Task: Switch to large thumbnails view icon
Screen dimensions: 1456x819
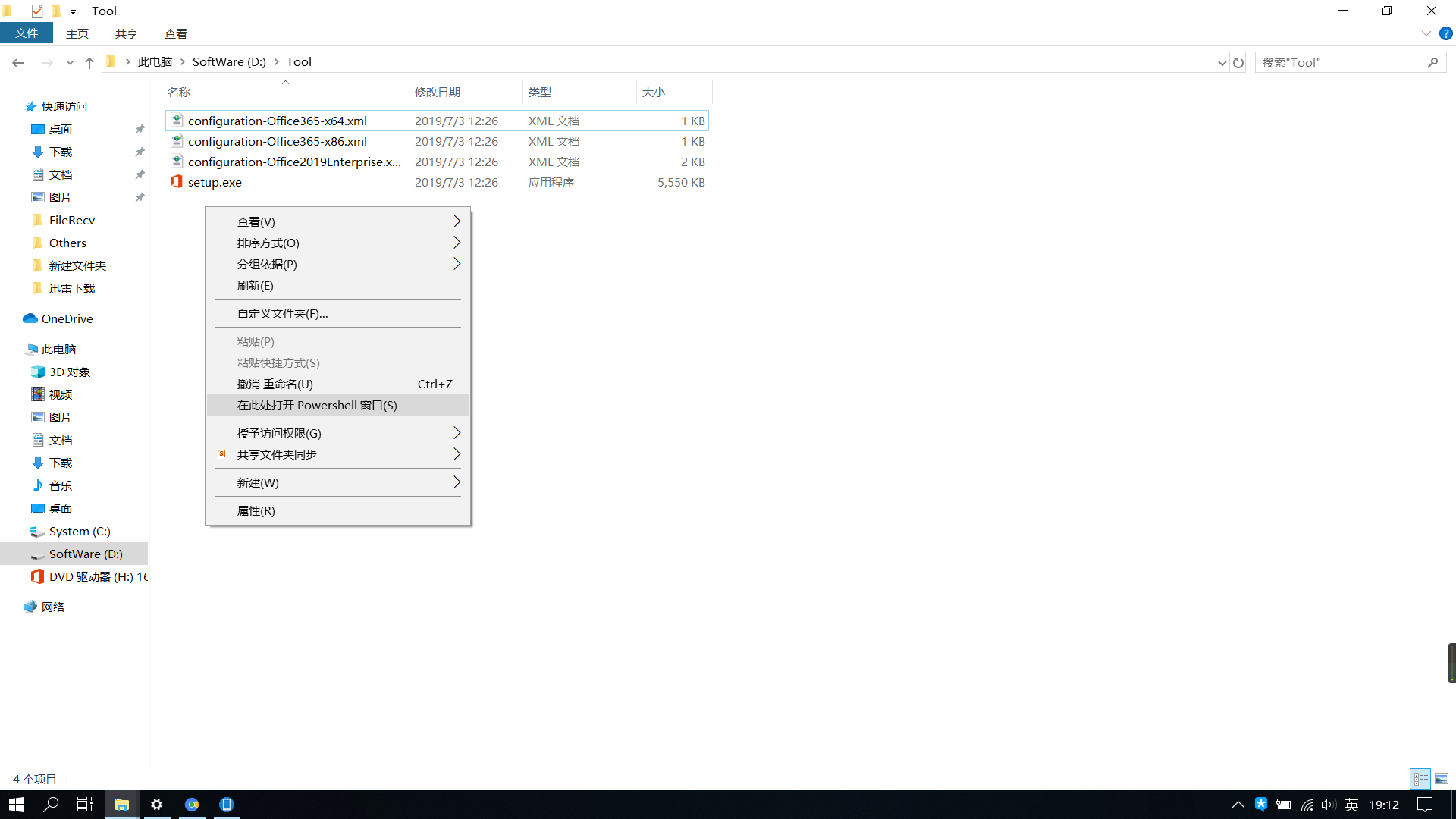Action: tap(1442, 779)
